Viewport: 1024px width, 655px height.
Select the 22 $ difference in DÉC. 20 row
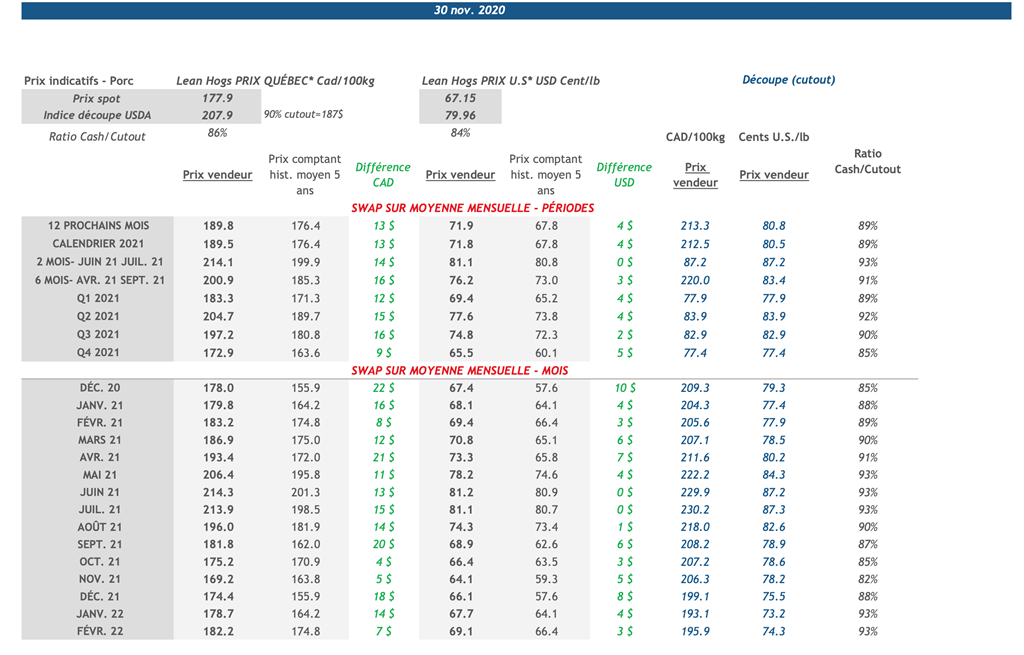pos(383,388)
